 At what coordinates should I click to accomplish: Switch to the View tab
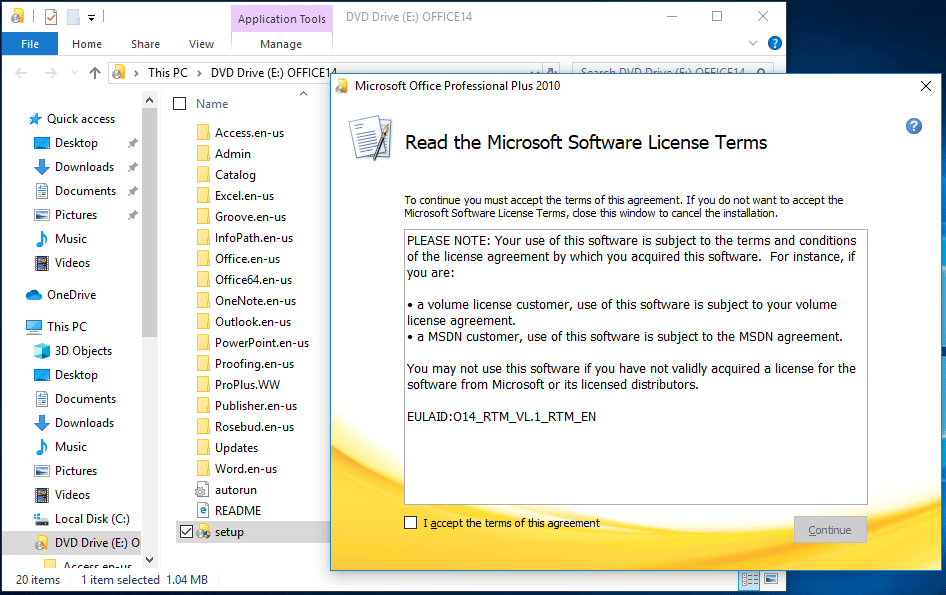201,44
